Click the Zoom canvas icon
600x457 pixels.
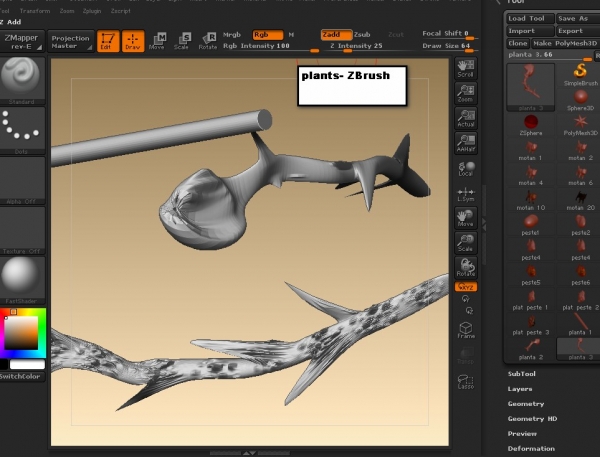coord(465,93)
